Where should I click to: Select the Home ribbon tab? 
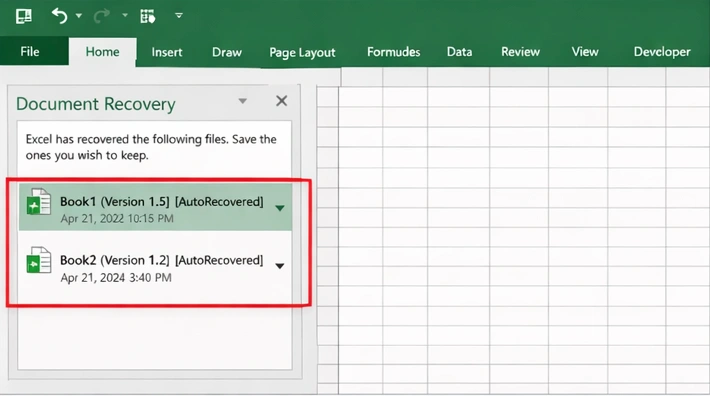click(x=102, y=52)
